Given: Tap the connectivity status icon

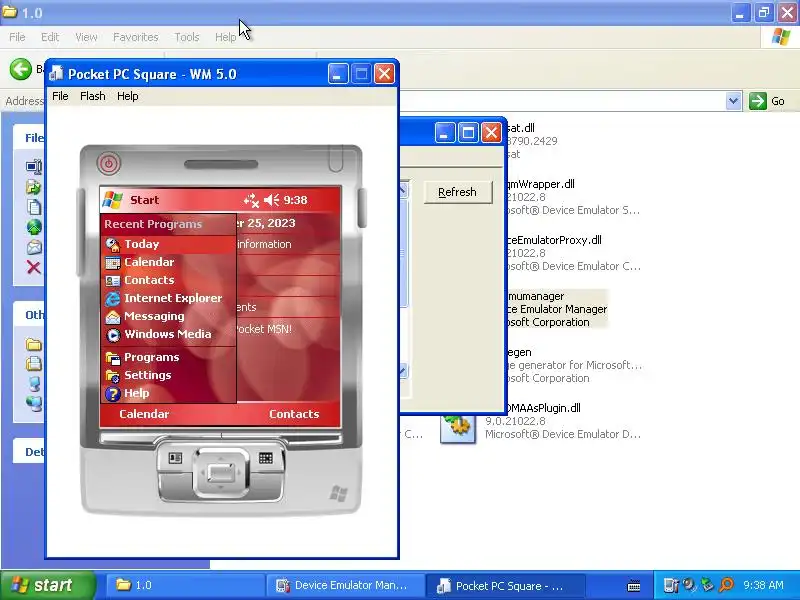Looking at the screenshot, I should pyautogui.click(x=251, y=200).
